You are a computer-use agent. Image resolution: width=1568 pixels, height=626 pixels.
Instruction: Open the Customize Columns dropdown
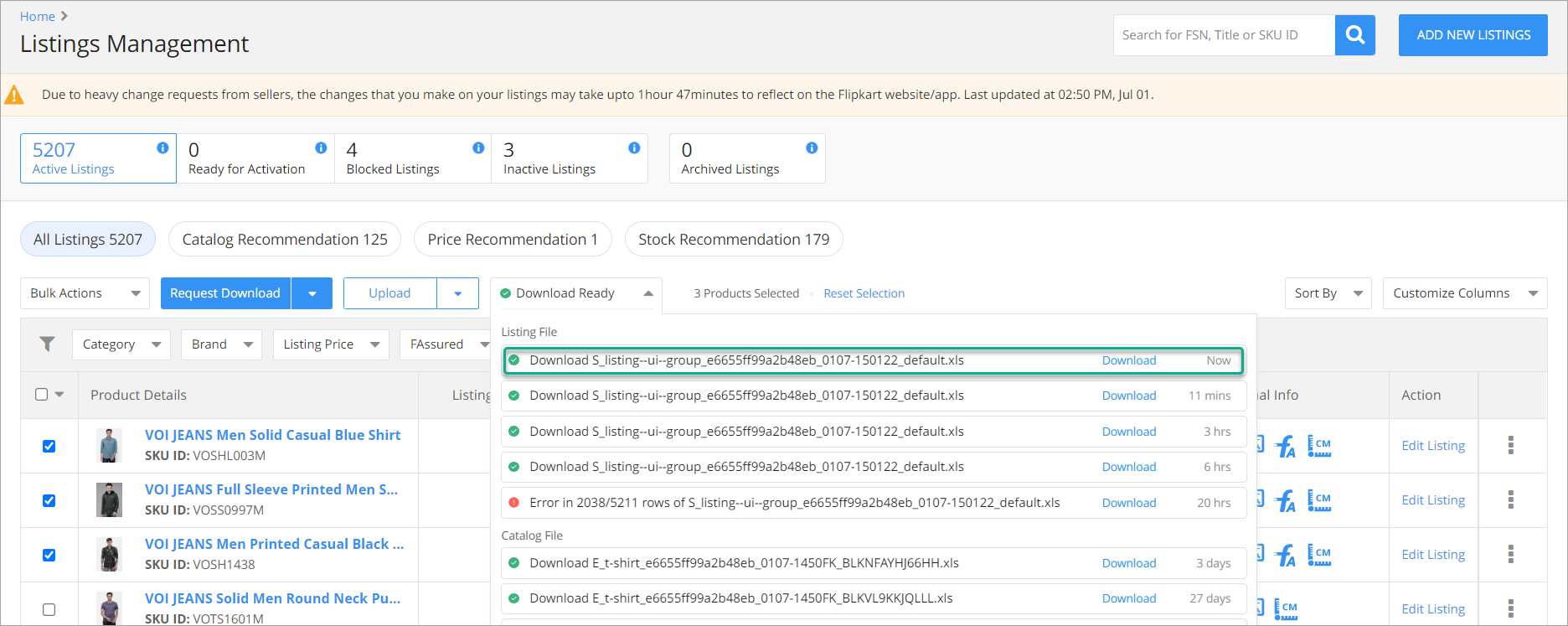point(1465,293)
